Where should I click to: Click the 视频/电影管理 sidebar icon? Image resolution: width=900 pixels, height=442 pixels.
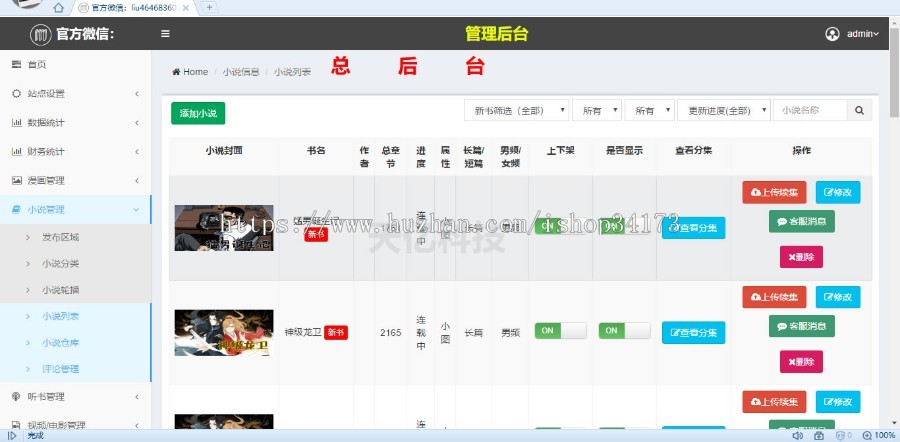(x=16, y=425)
